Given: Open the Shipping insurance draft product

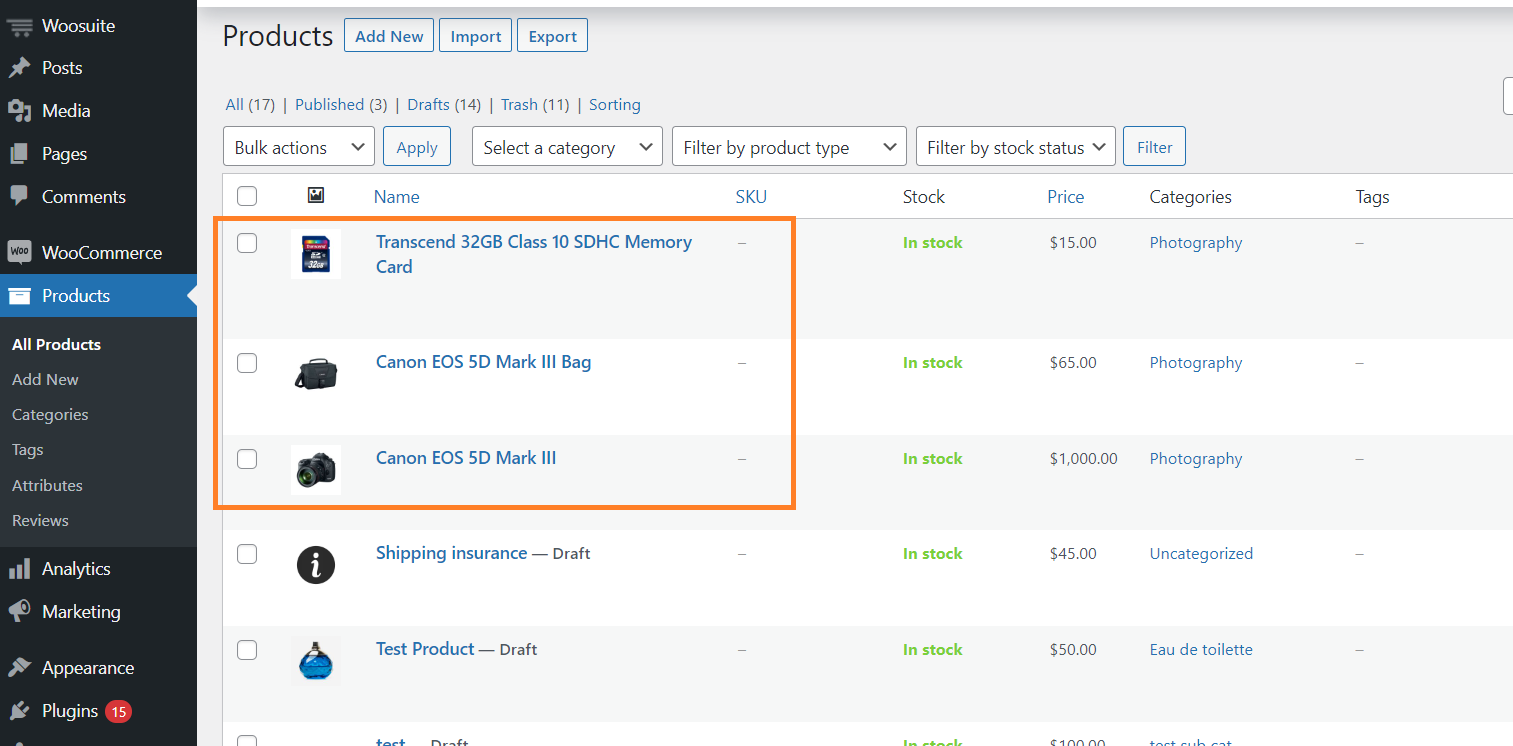Looking at the screenshot, I should (451, 553).
